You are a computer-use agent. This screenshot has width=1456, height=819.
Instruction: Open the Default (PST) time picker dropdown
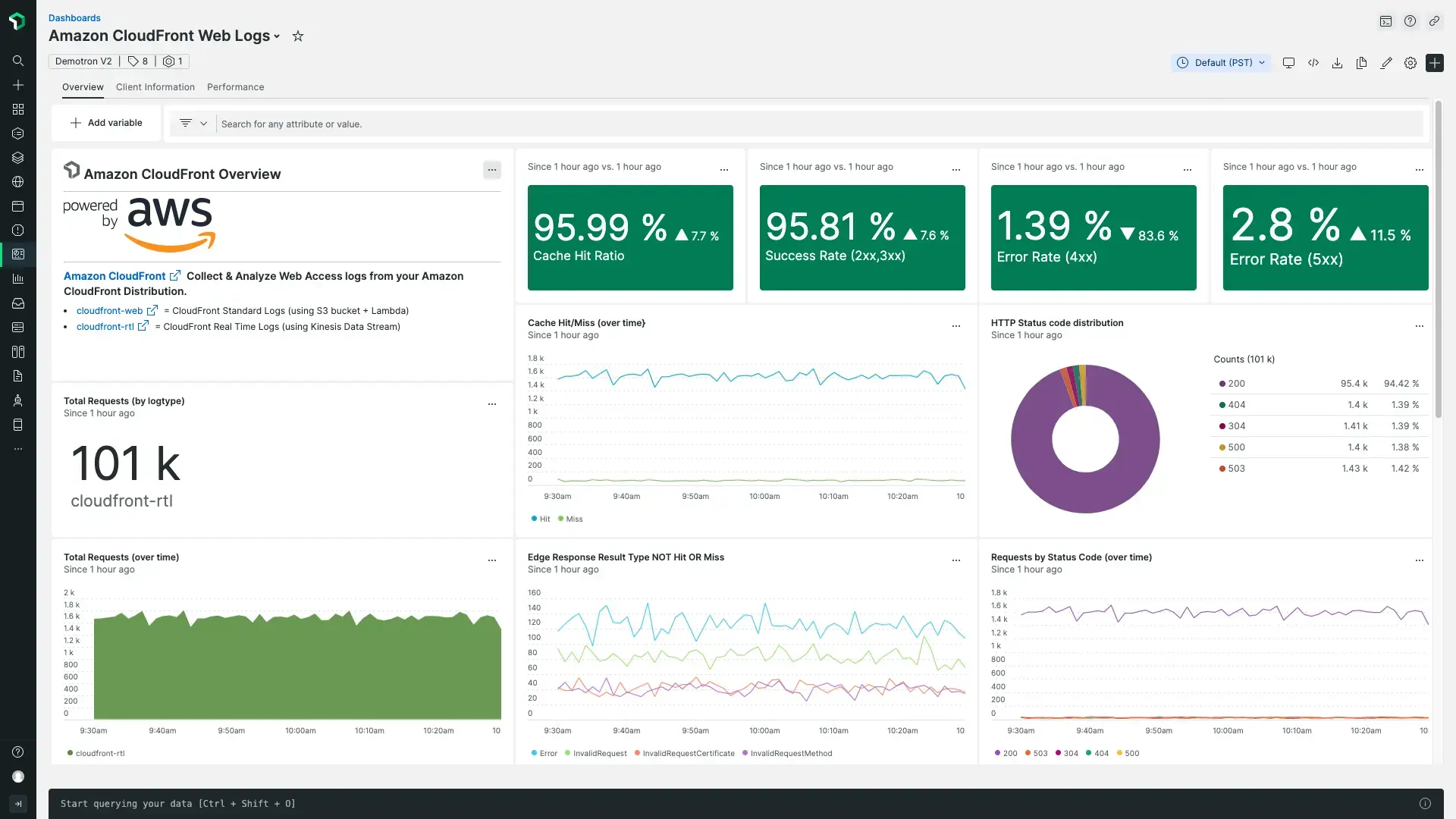(1221, 63)
